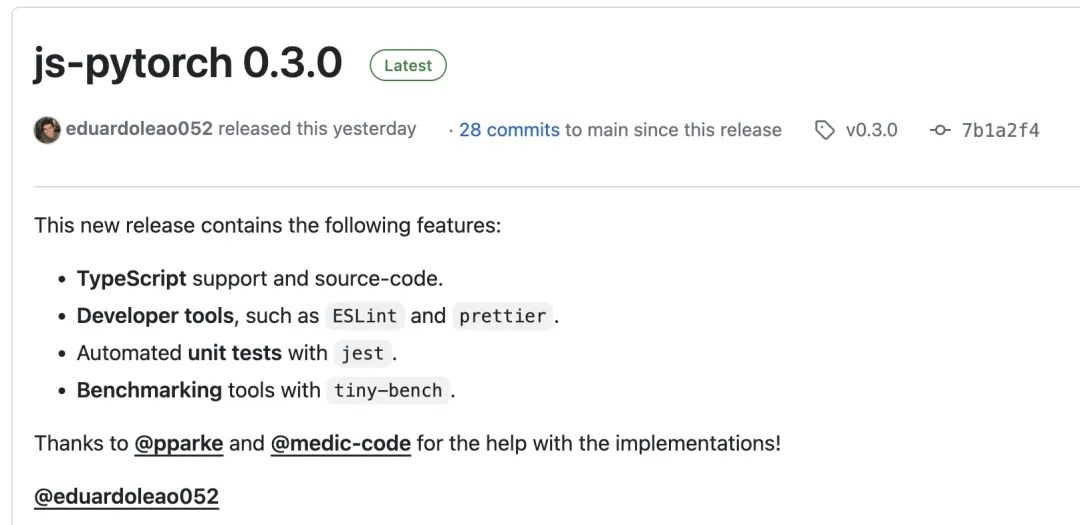Viewport: 1080px width, 525px height.
Task: Open the eduardoleao052 author name beside avatar
Action: [139, 129]
